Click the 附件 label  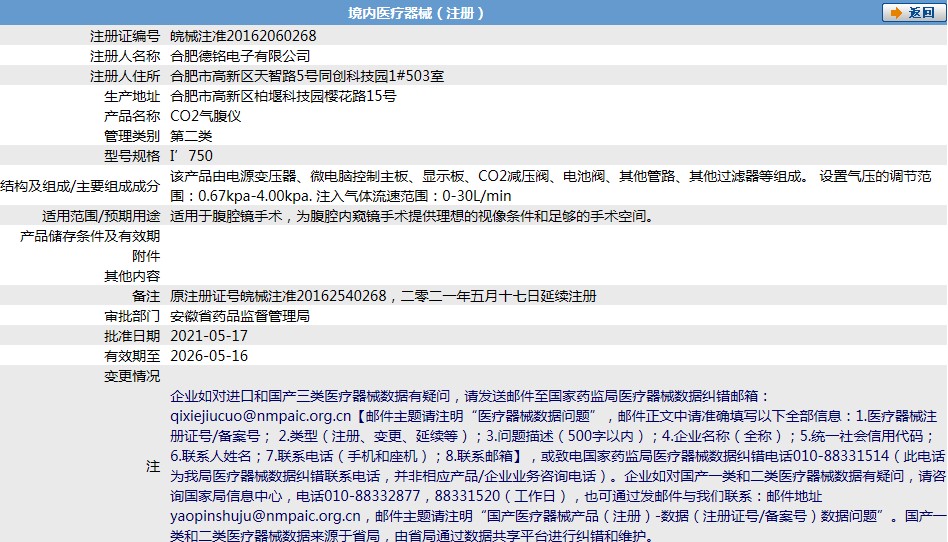click(146, 256)
